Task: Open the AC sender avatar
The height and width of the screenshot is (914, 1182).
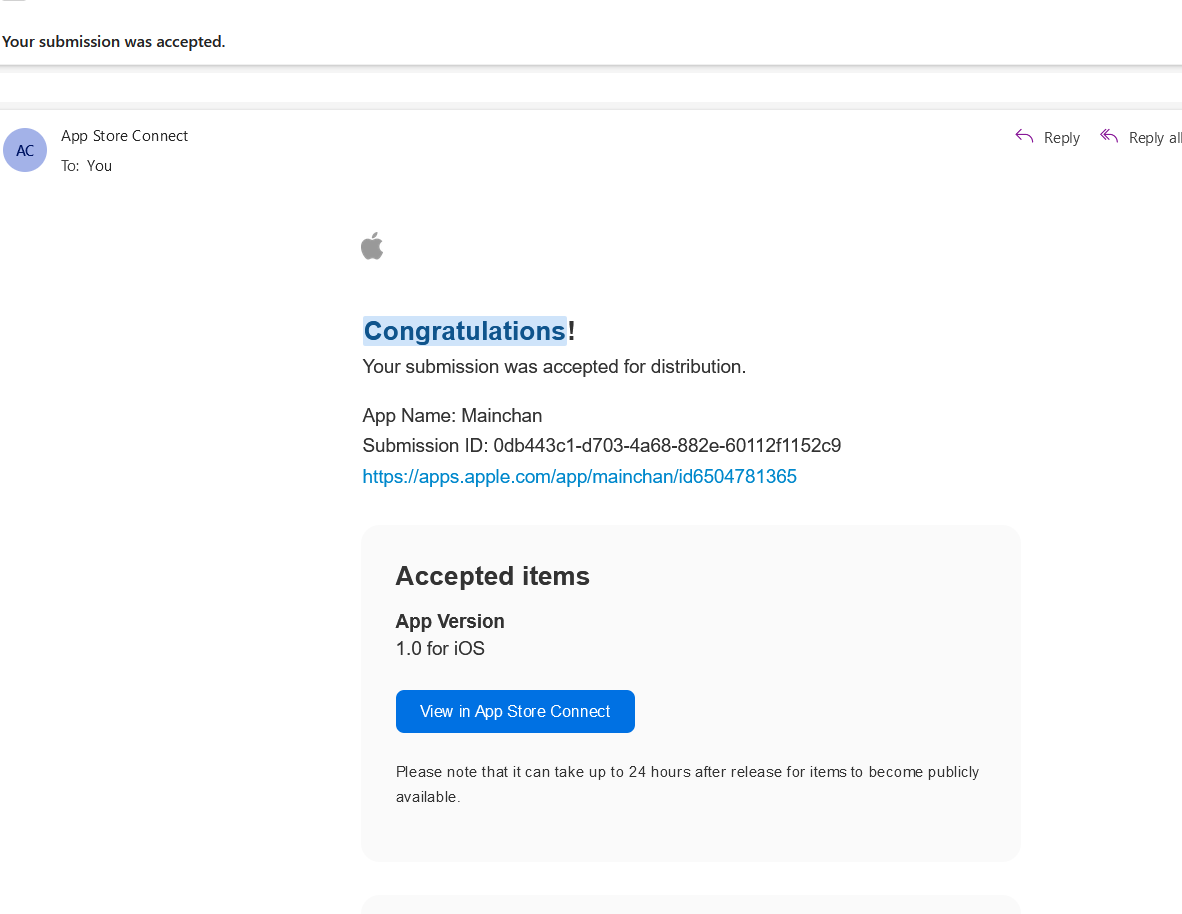Action: pos(25,150)
